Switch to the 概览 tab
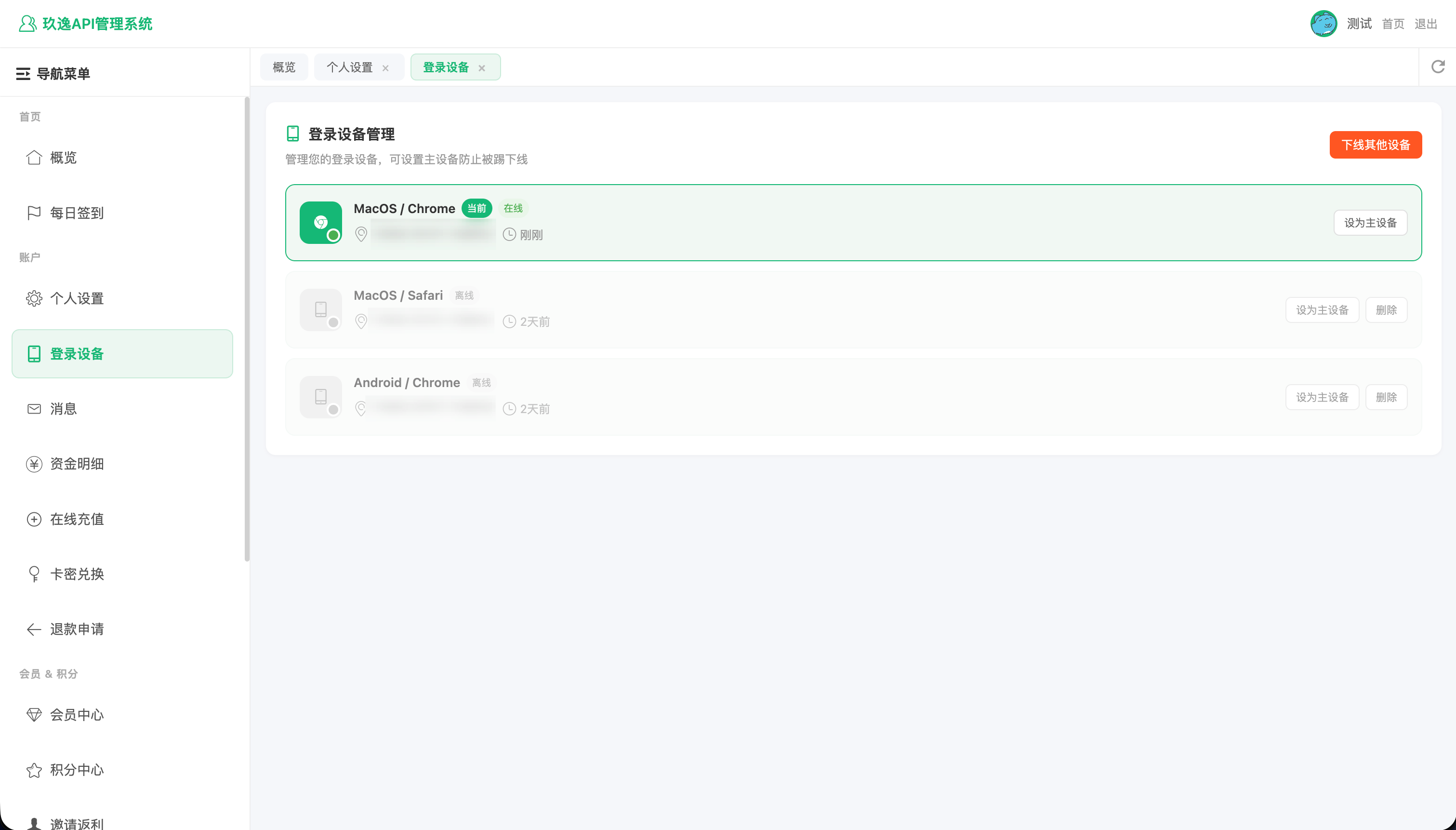This screenshot has height=830, width=1456. coord(284,67)
